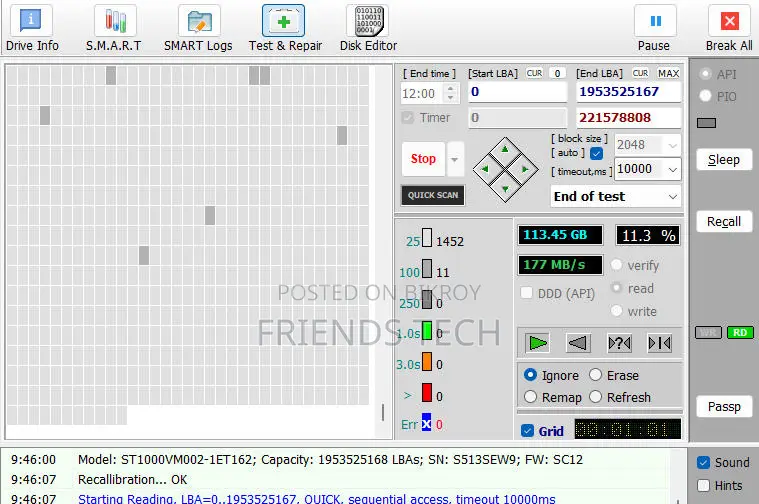This screenshot has width=759, height=504.
Task: Click the green 1.0s block color swatch
Action: pyautogui.click(x=426, y=331)
